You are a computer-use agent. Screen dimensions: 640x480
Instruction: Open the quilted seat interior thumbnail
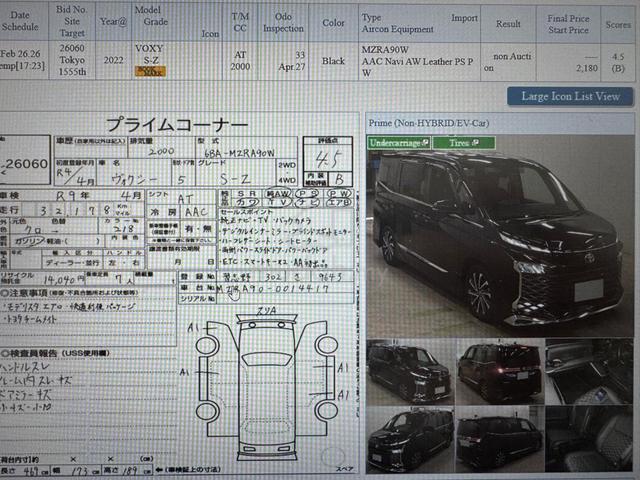[589, 439]
